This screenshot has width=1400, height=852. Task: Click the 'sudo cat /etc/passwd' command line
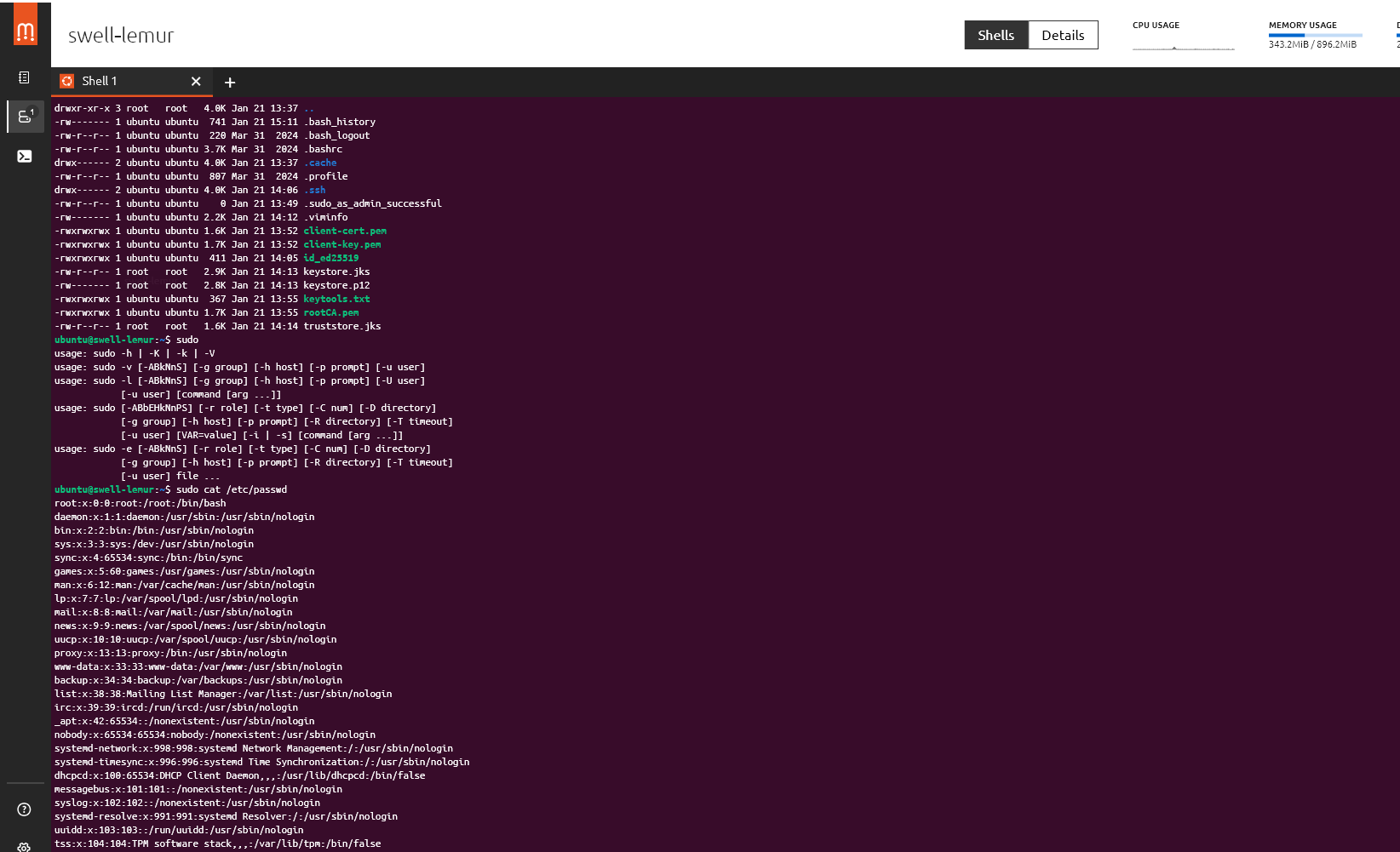[x=170, y=489]
